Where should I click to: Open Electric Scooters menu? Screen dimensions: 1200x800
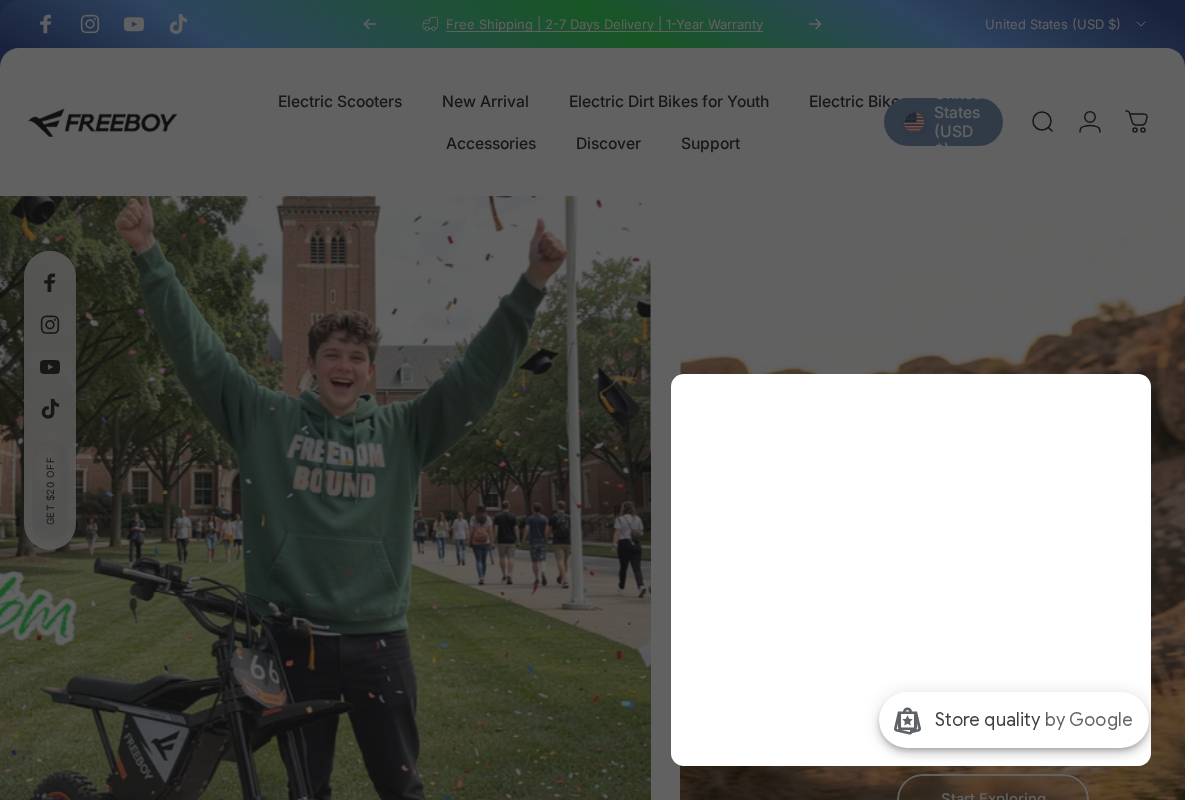340,101
